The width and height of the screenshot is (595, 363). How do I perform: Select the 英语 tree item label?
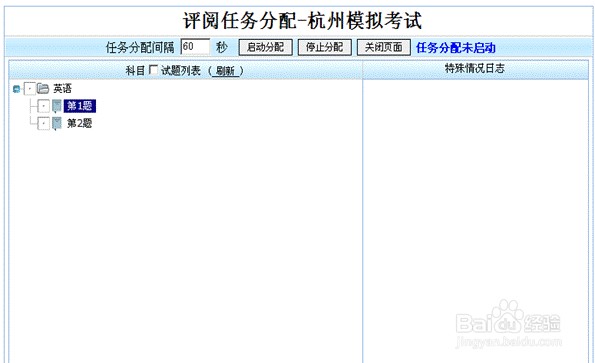coord(62,89)
